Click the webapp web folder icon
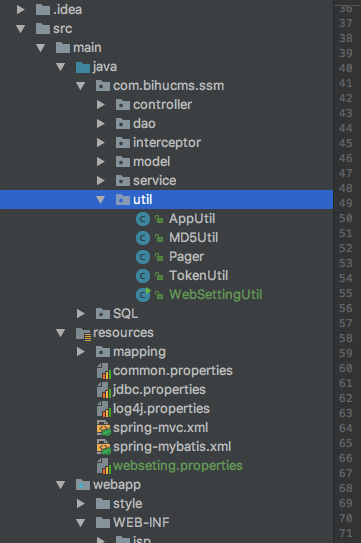Viewport: 361px width, 543px height. [83, 485]
